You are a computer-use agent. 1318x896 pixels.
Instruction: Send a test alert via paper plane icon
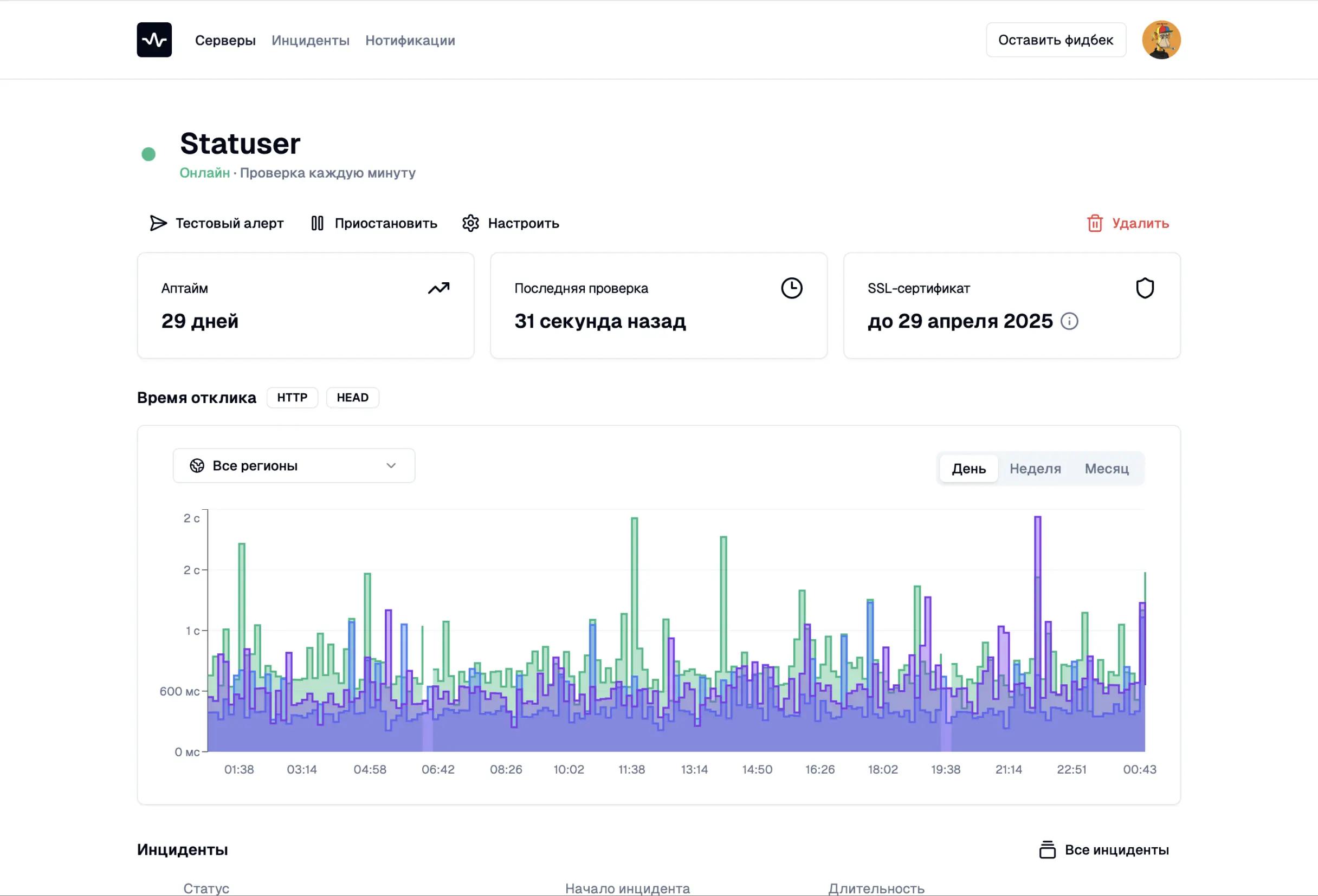tap(157, 223)
